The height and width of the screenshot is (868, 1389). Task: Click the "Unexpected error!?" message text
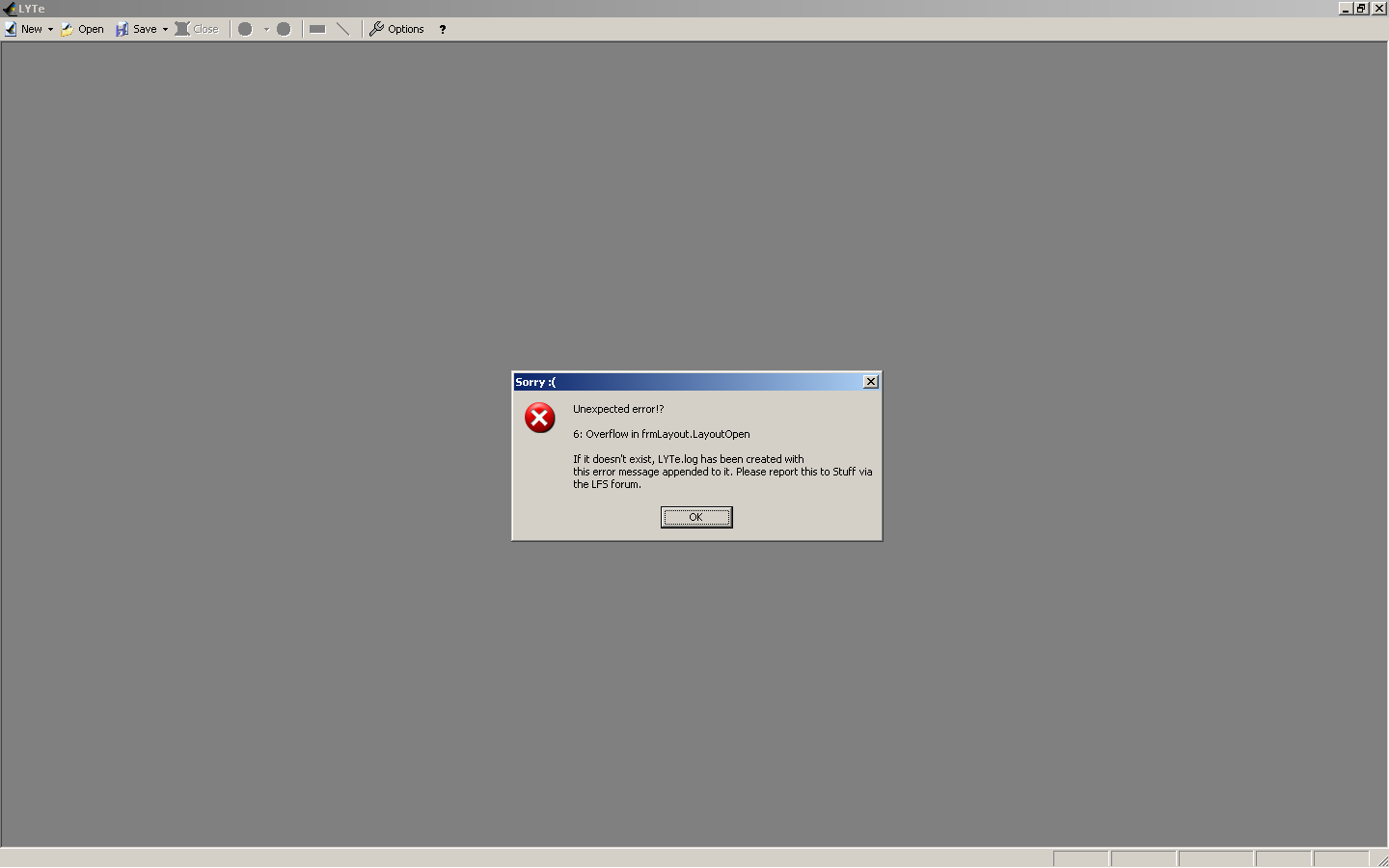pos(618,409)
